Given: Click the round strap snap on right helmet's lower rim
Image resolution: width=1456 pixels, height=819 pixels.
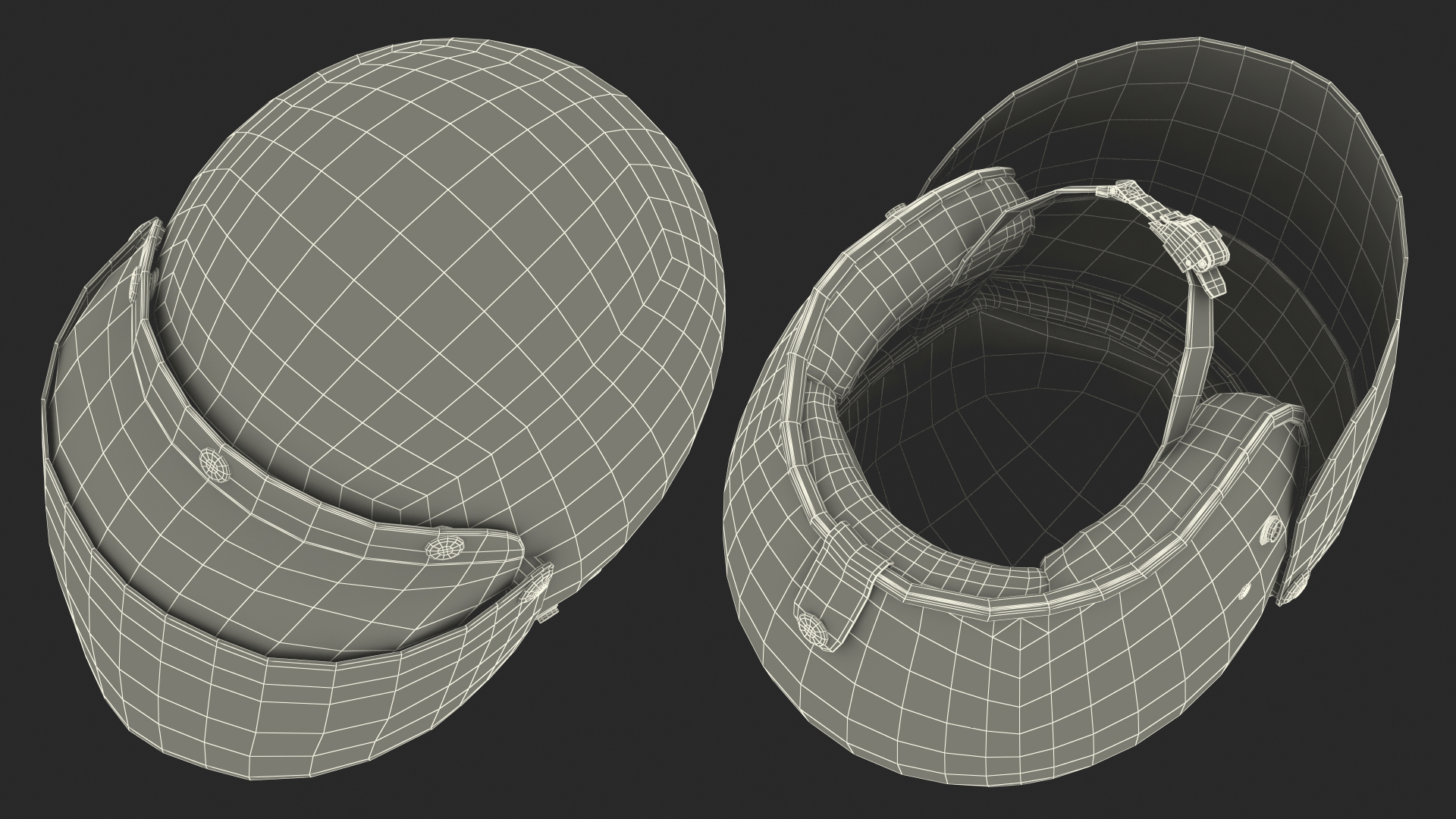Looking at the screenshot, I should pyautogui.click(x=815, y=630).
